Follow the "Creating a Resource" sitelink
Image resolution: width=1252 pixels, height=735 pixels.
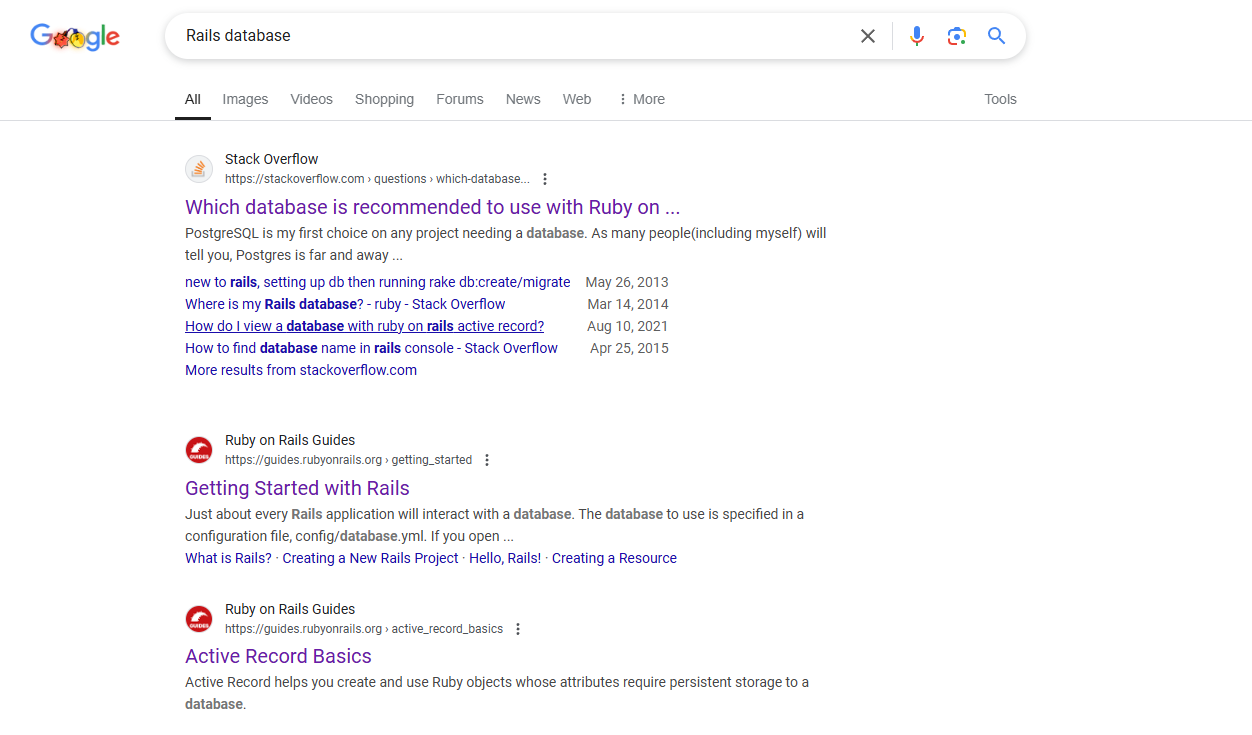click(614, 558)
